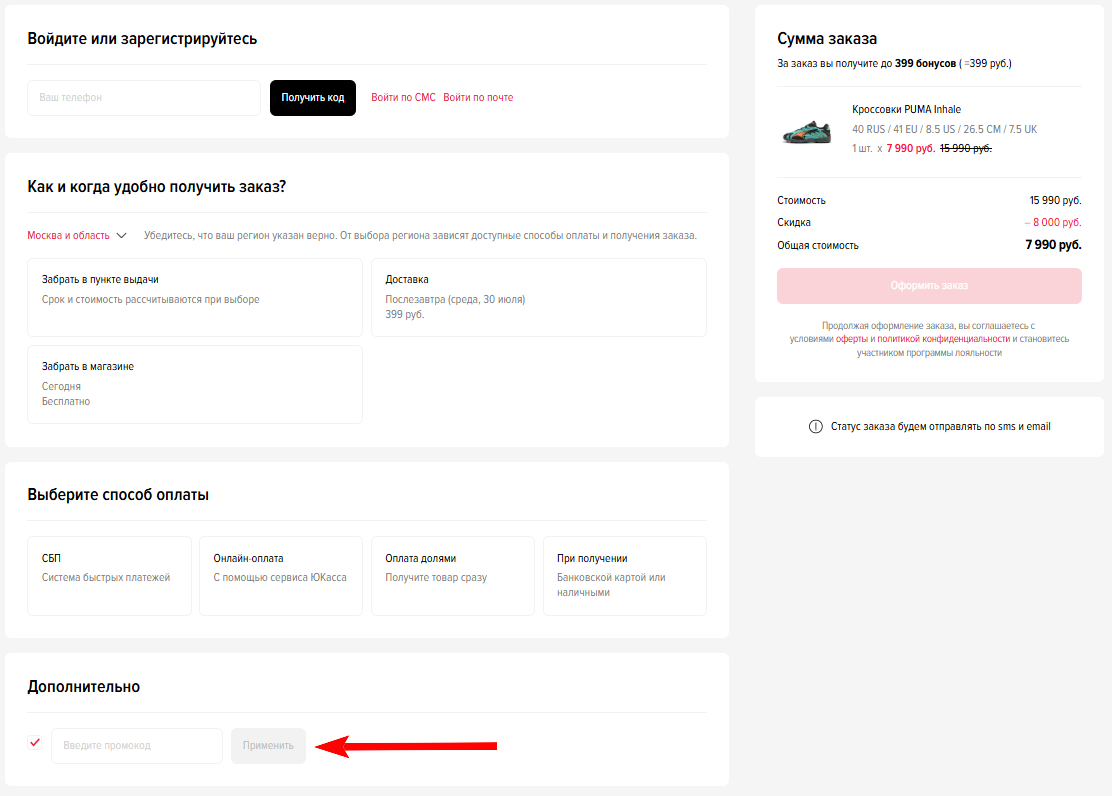The image size is (1112, 796).
Task: Click the Войти по СМС link
Action: (x=403, y=98)
